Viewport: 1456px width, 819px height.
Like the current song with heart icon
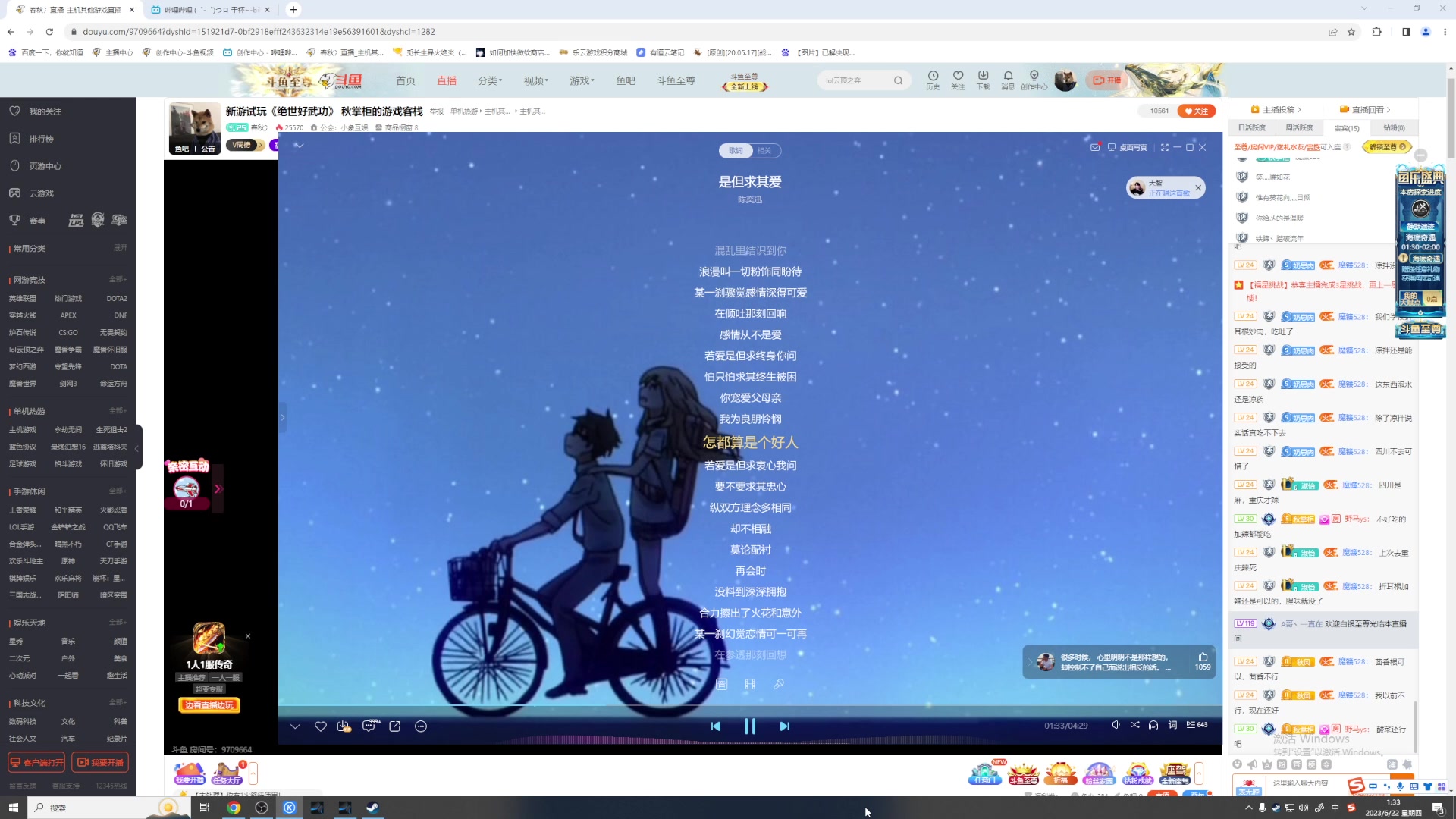click(320, 726)
